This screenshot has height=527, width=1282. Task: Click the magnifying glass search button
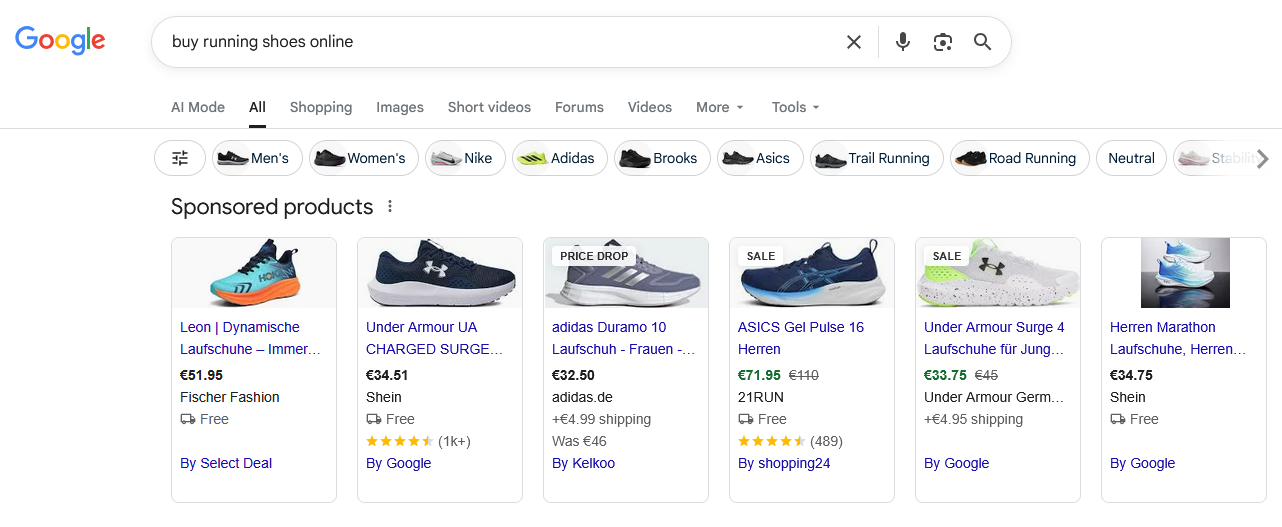pos(983,42)
